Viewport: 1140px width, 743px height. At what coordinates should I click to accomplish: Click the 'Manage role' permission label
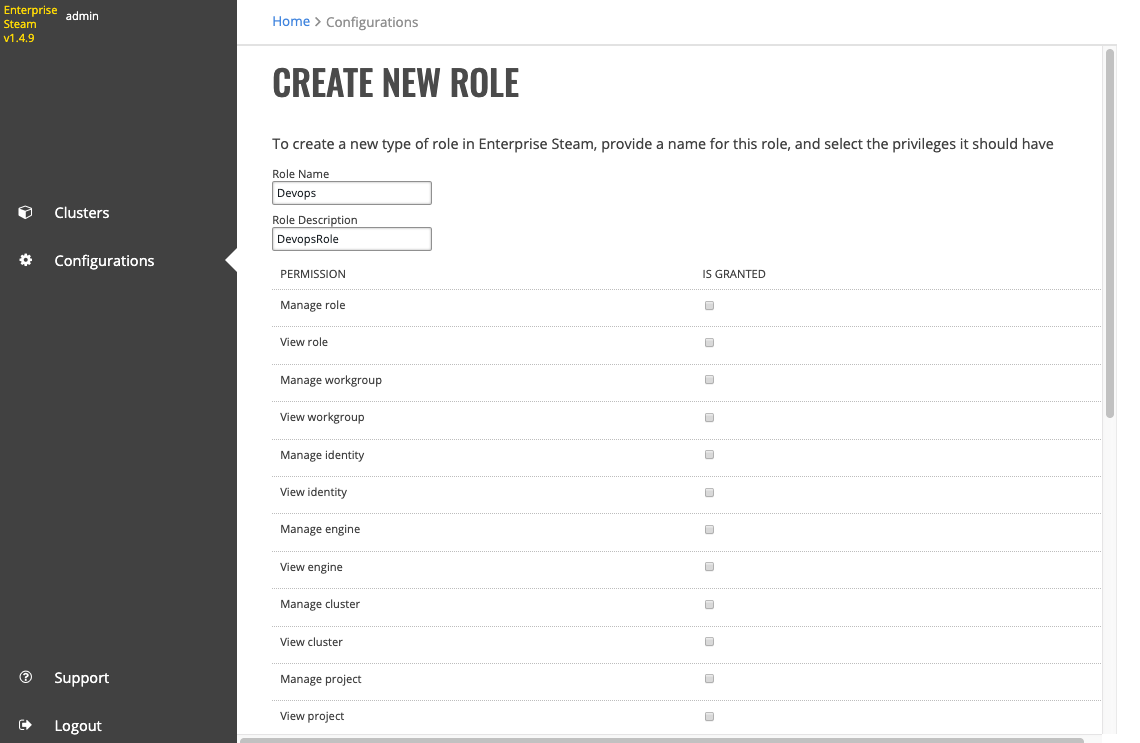(313, 305)
